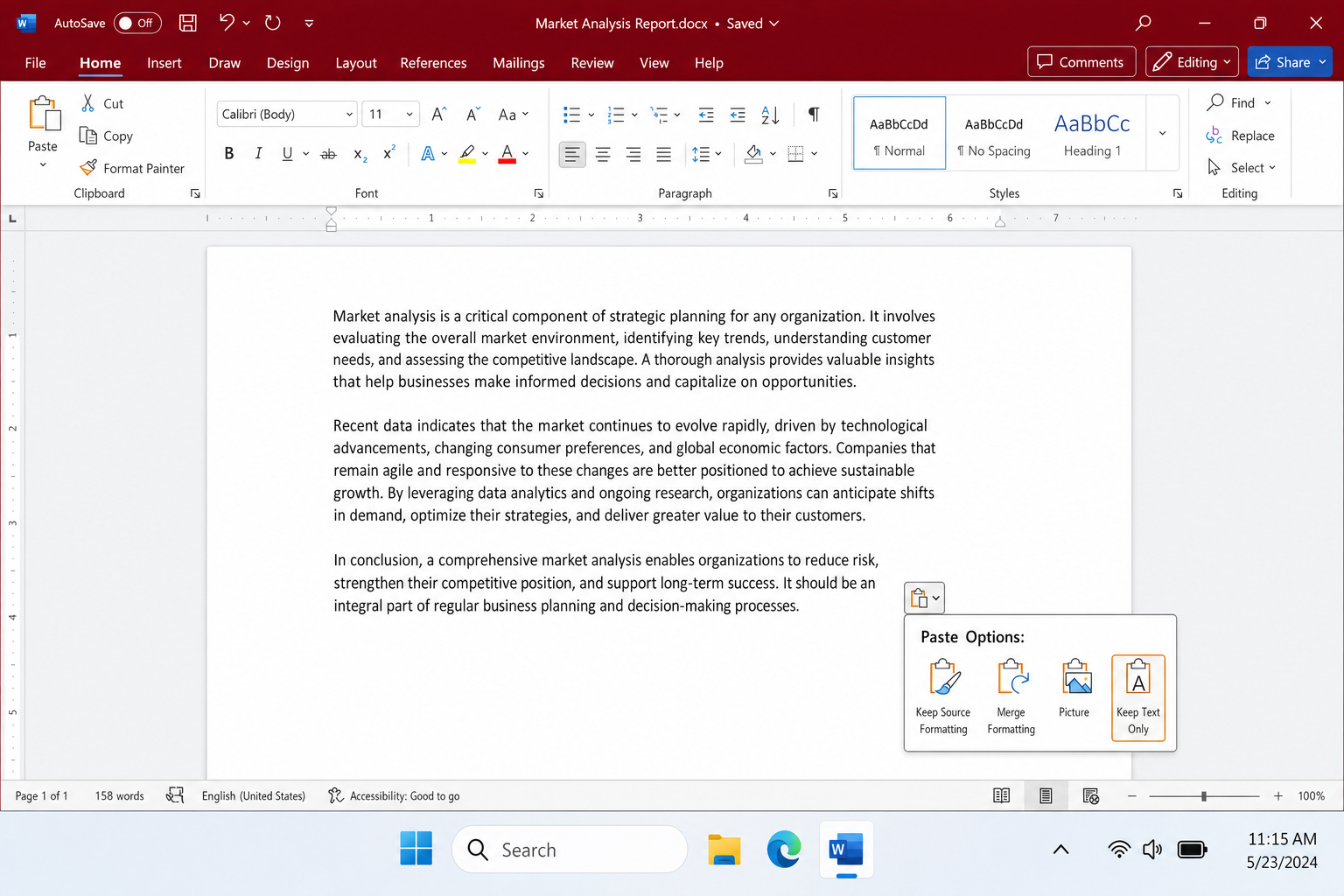Select Keep Text Only paste option

1138,697
